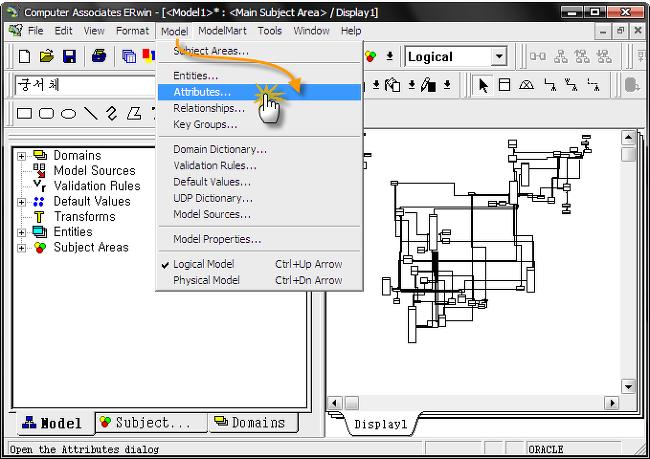Open the File menu
This screenshot has width=650, height=459.
36,31
